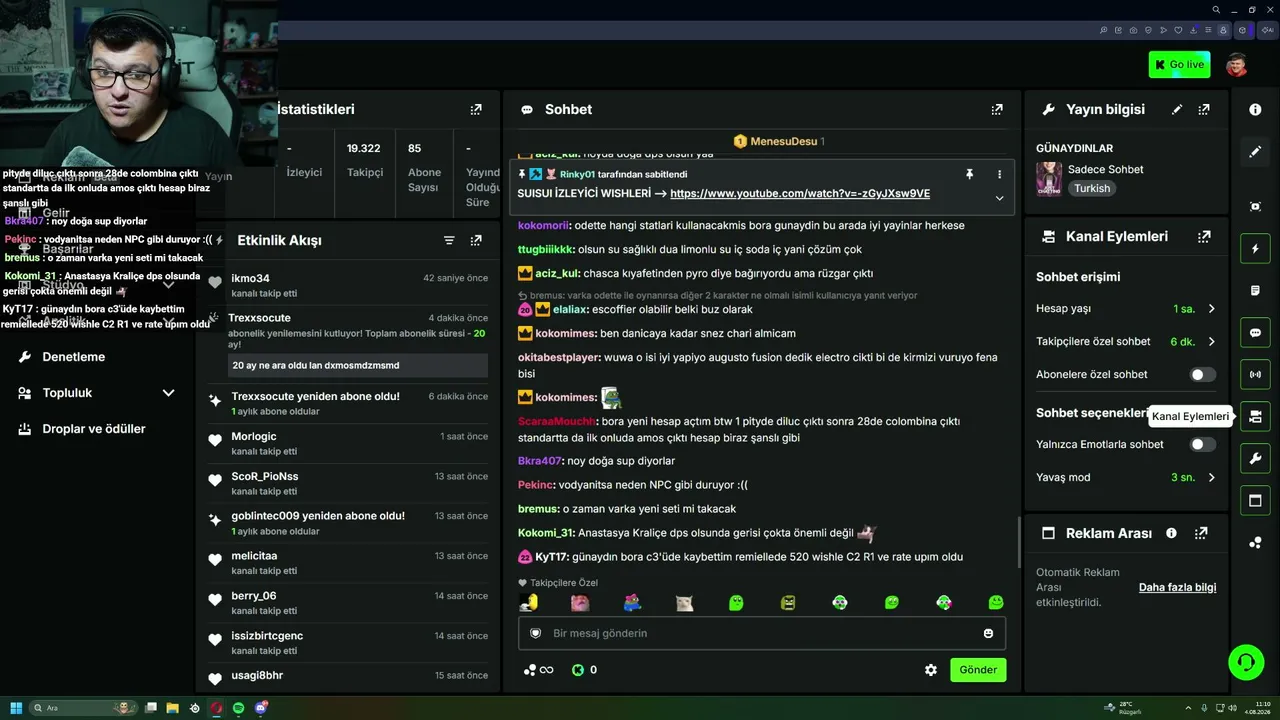The image size is (1280, 720).
Task: Click Morlogic in the activity feed
Action: 254,436
